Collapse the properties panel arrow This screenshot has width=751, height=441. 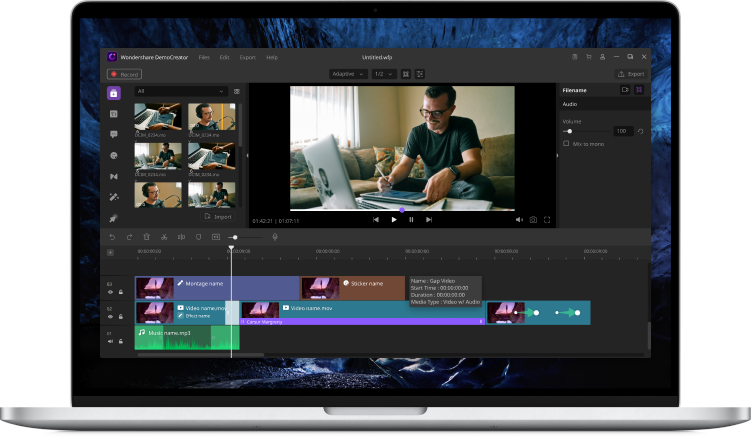click(557, 156)
